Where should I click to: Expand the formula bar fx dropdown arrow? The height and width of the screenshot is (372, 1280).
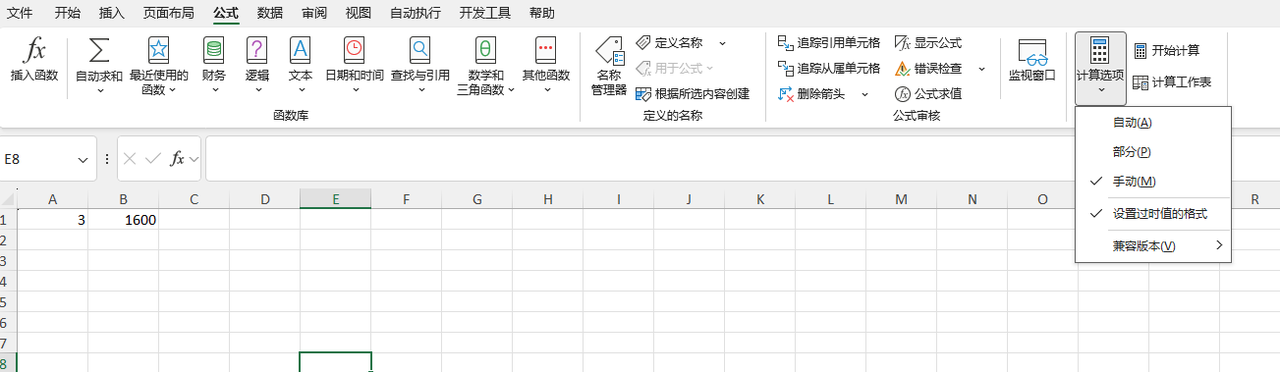[194, 159]
